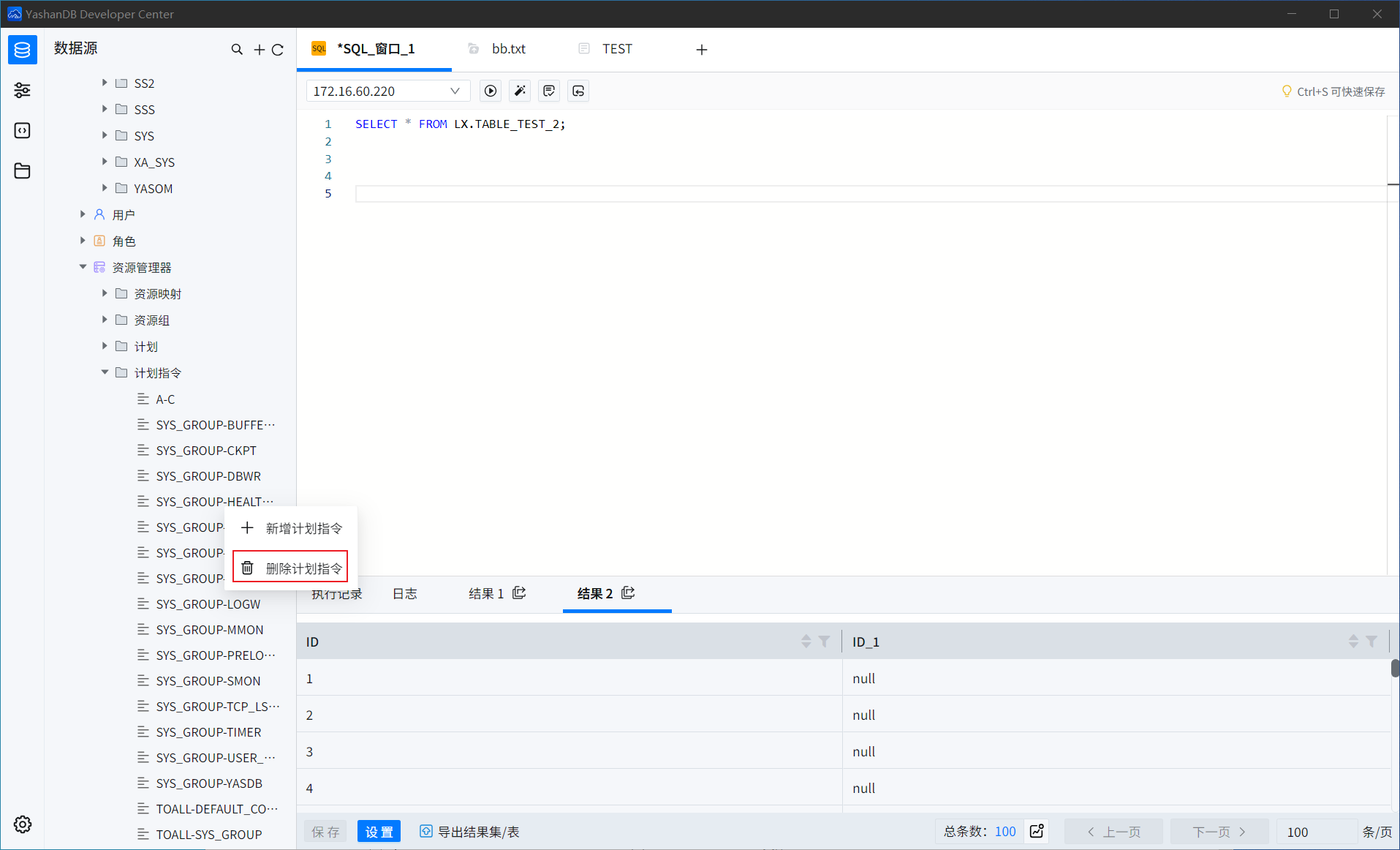Click the edit icon beside total count
Image resolution: width=1400 pixels, height=850 pixels.
[x=1037, y=831]
